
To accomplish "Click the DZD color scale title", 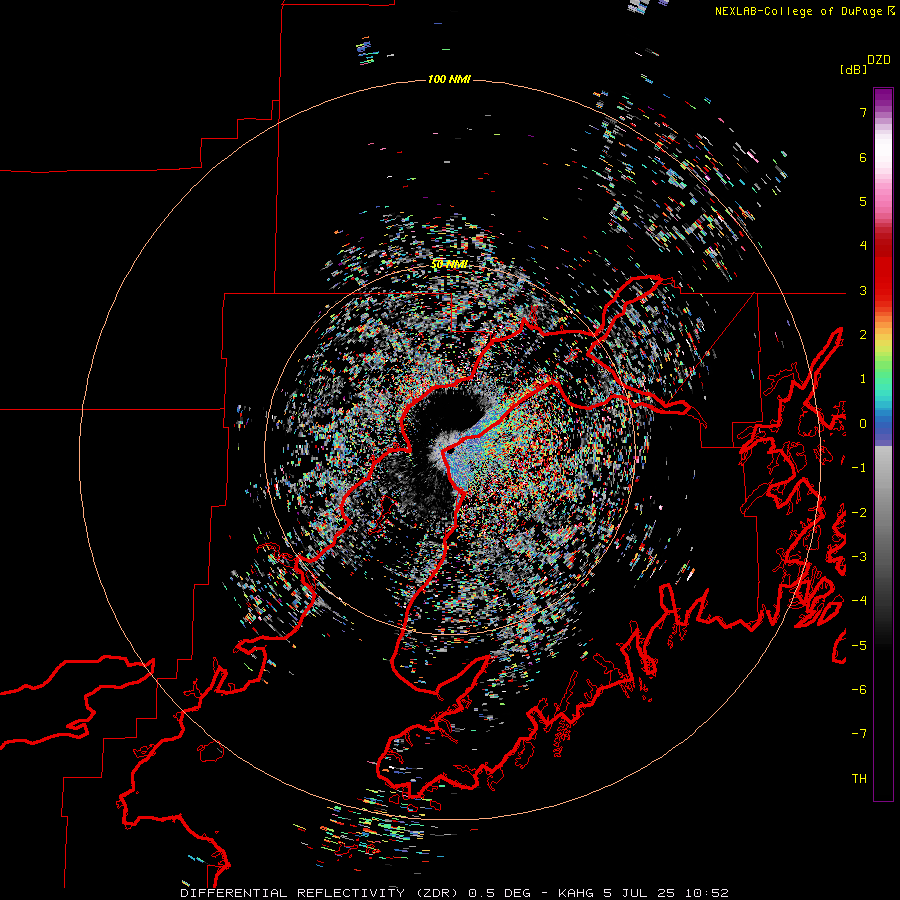I will 879,60.
